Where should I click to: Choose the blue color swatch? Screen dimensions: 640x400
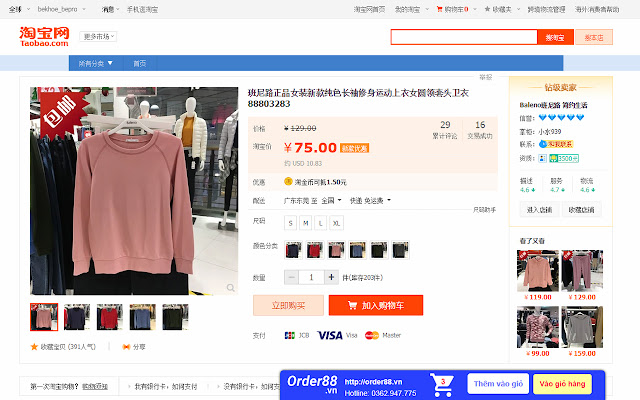tap(357, 250)
